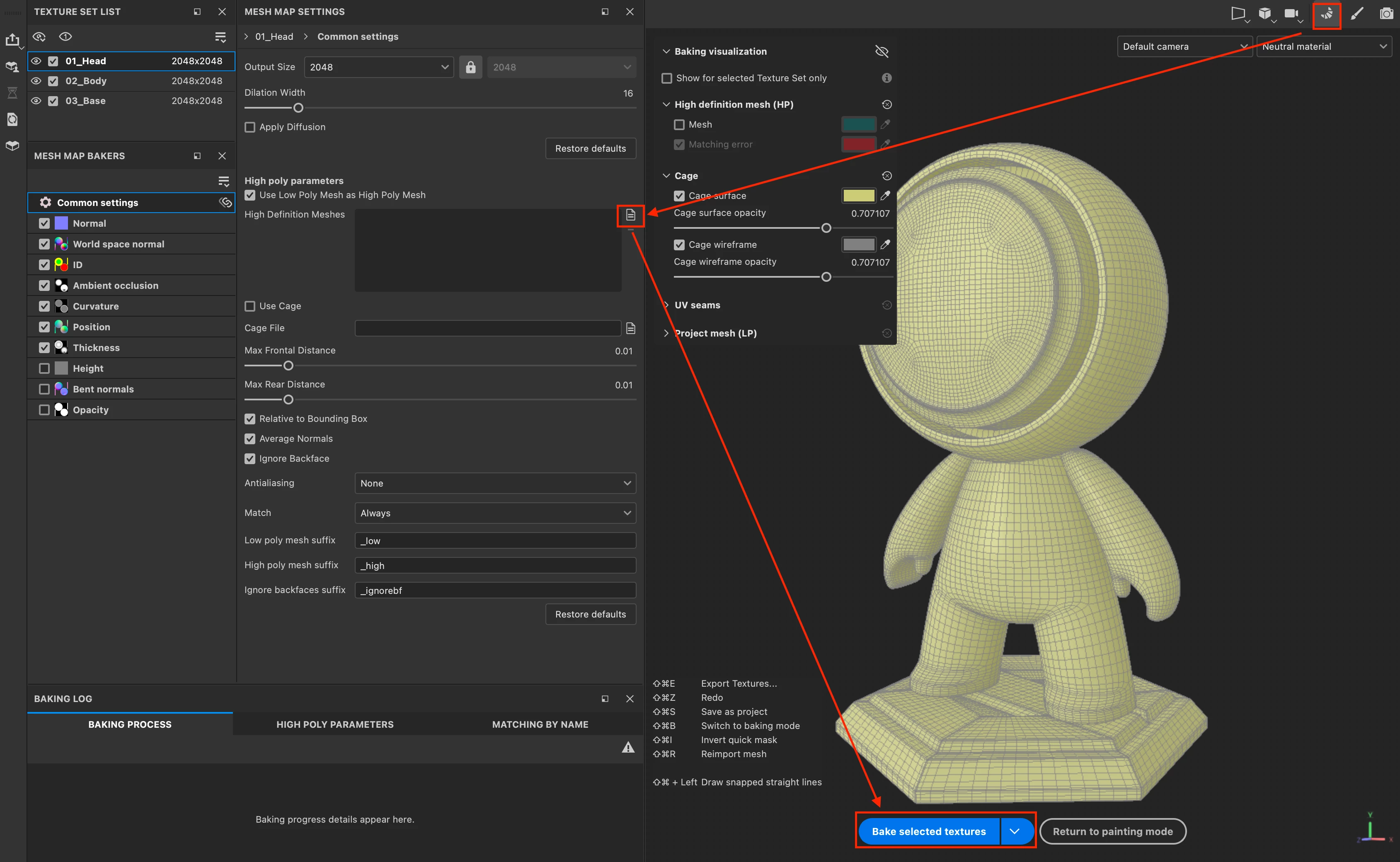Click the Cage surface color swatch
Screen dimensions: 1400x862
(x=858, y=196)
